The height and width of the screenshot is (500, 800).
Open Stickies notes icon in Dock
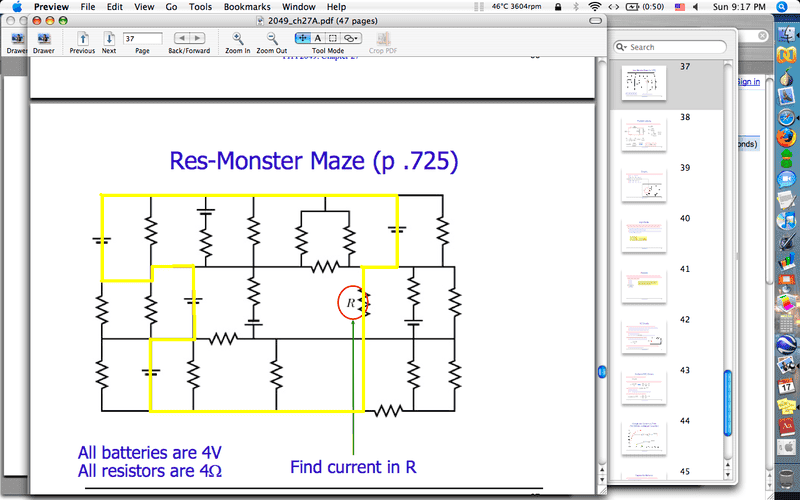[x=786, y=407]
